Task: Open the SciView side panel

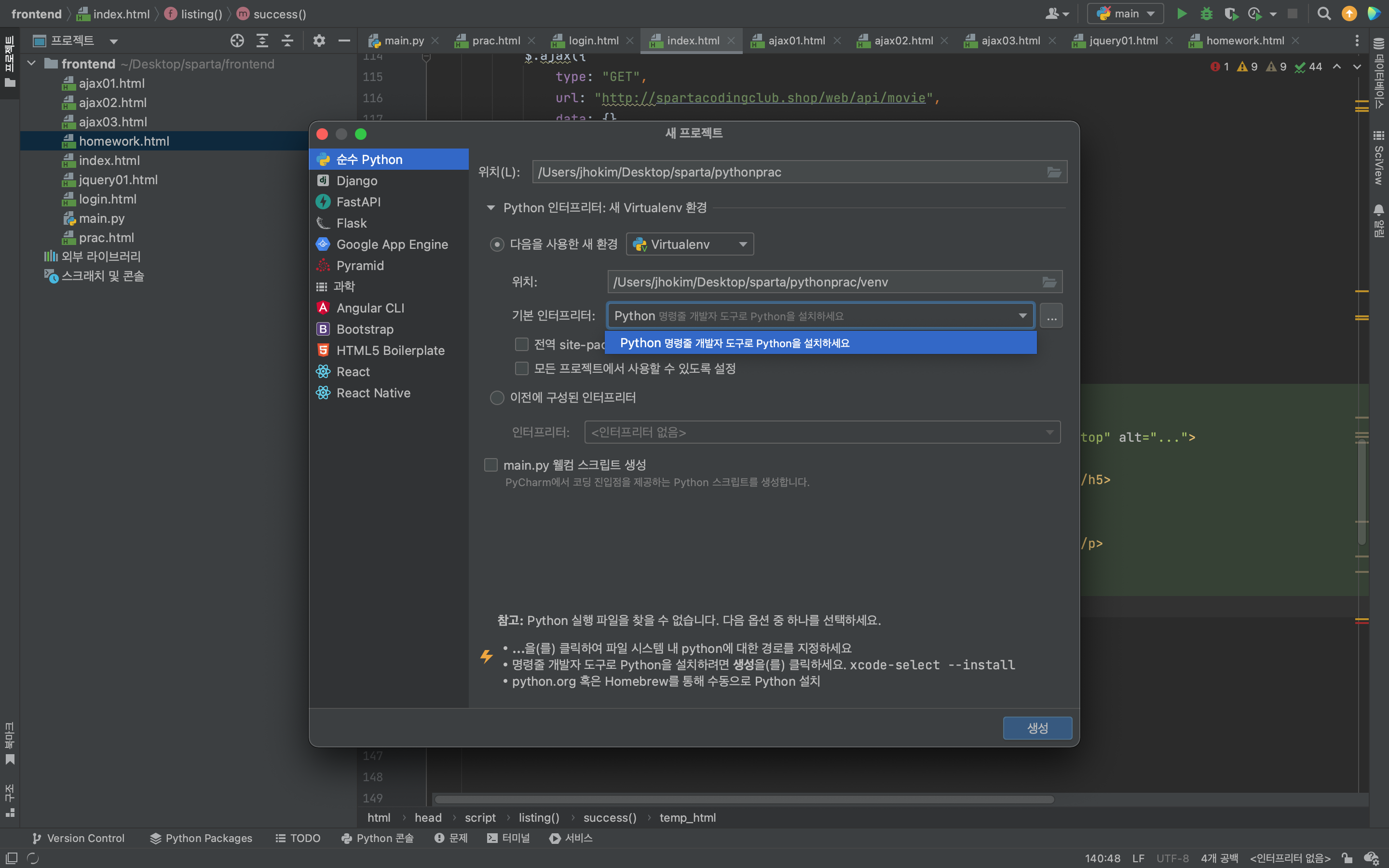Action: click(x=1379, y=158)
